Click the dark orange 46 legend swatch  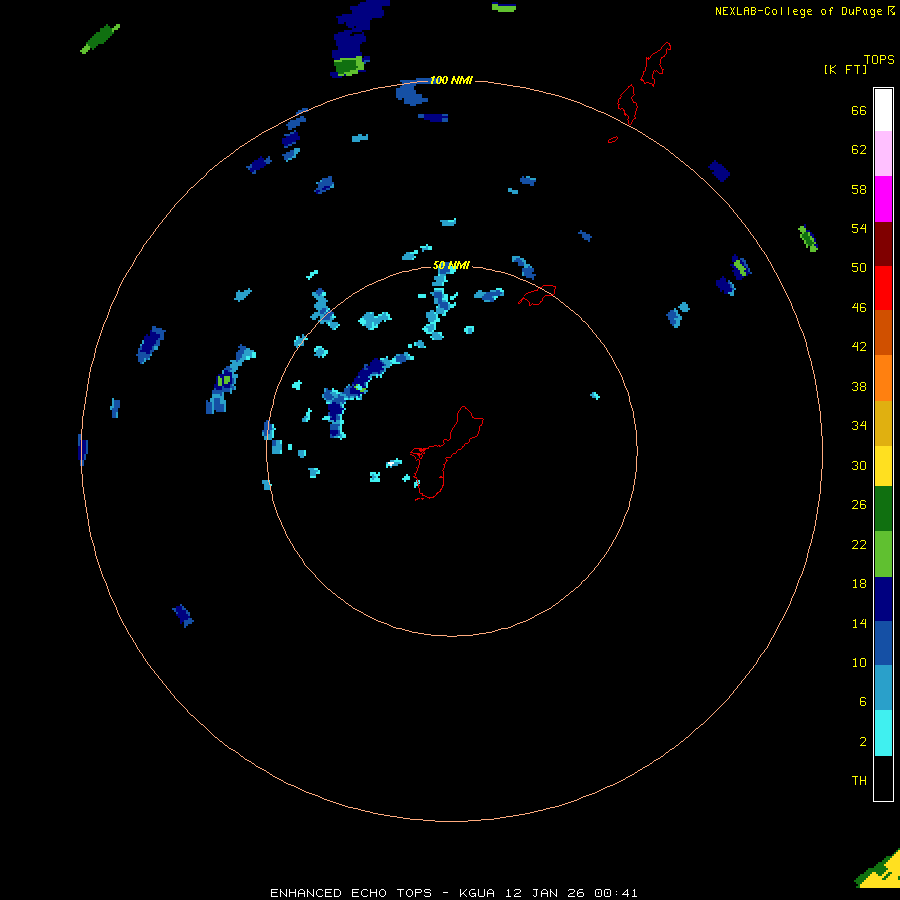[x=883, y=332]
